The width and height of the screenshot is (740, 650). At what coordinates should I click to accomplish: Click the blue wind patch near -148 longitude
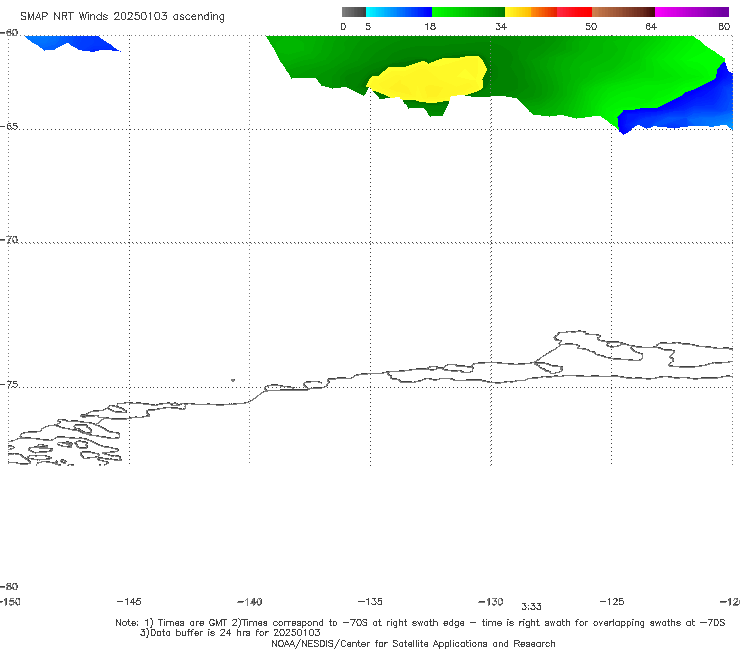(x=71, y=43)
